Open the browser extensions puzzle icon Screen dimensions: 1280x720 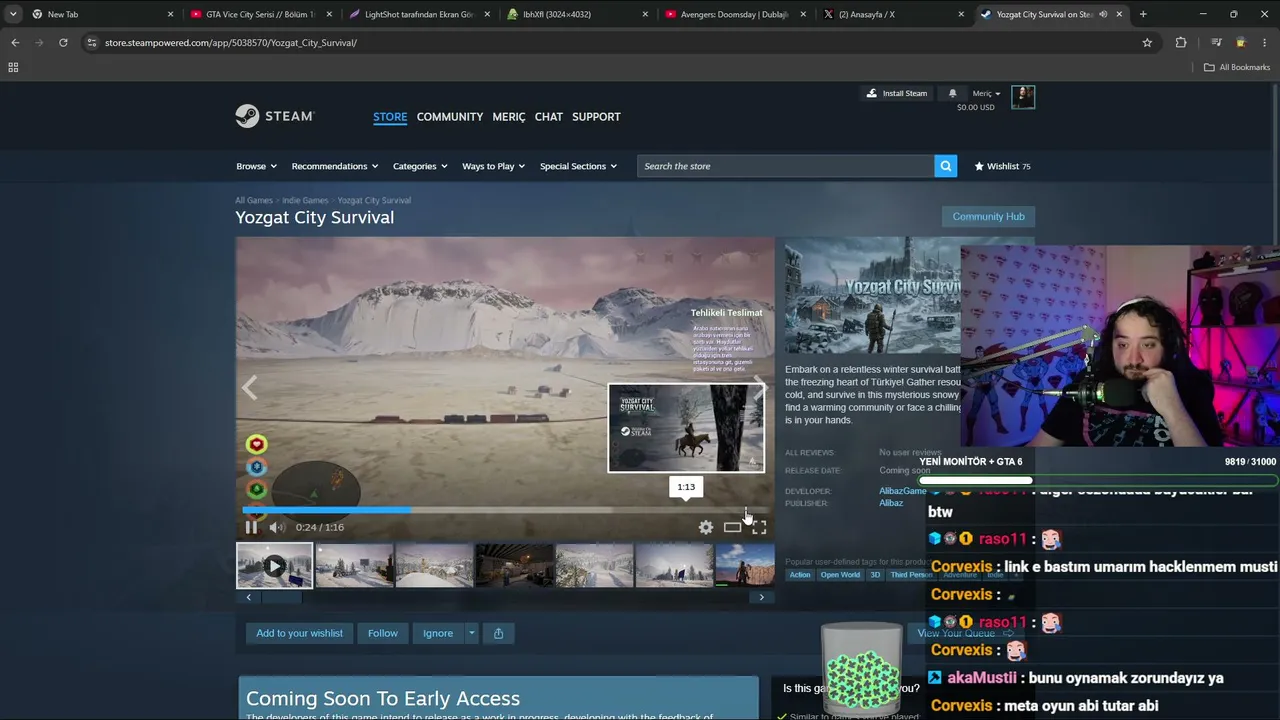(1181, 43)
